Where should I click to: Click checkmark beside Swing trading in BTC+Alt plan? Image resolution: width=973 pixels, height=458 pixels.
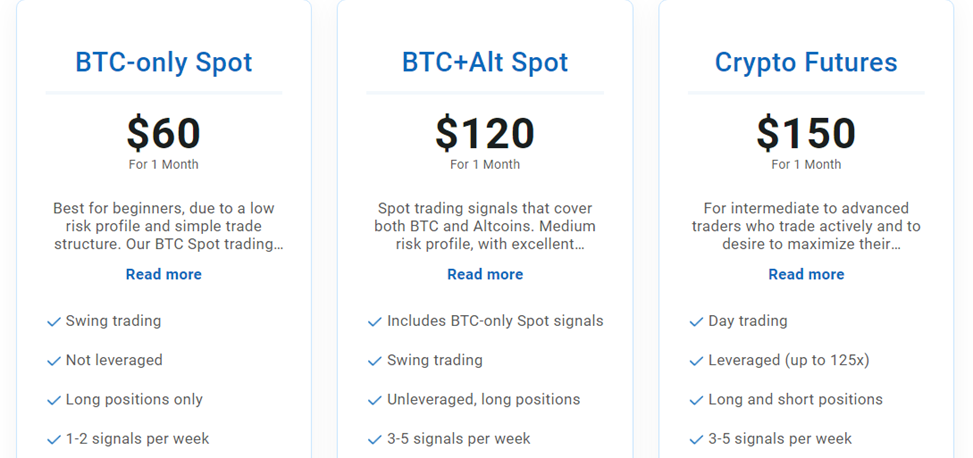[375, 361]
